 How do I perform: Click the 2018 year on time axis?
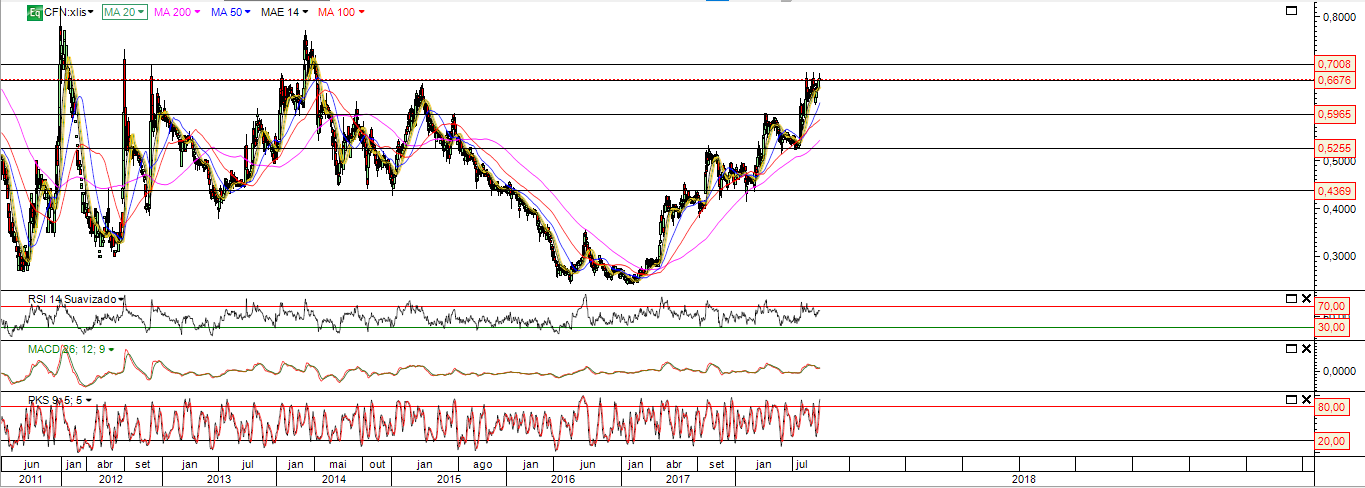pos(1023,479)
